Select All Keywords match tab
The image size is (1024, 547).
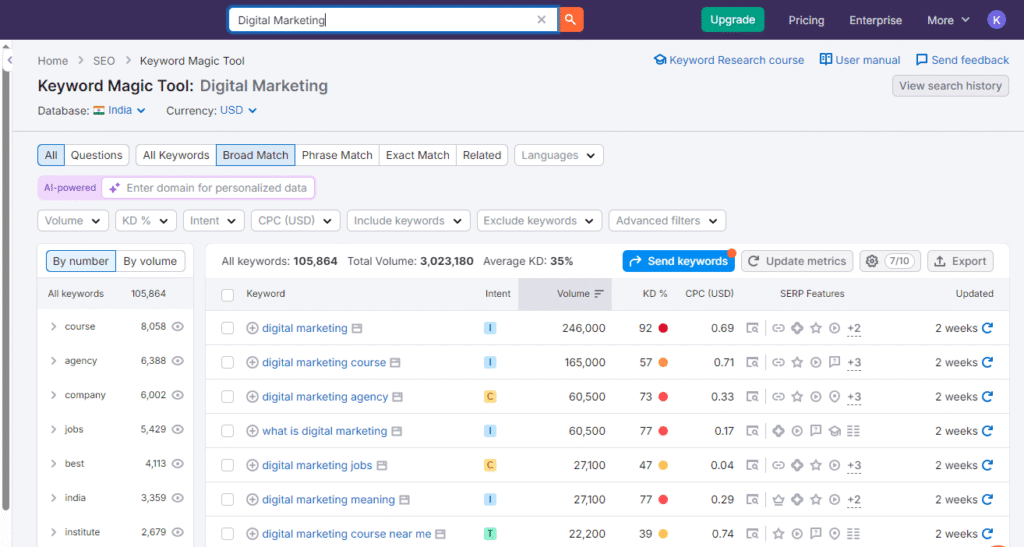point(176,155)
